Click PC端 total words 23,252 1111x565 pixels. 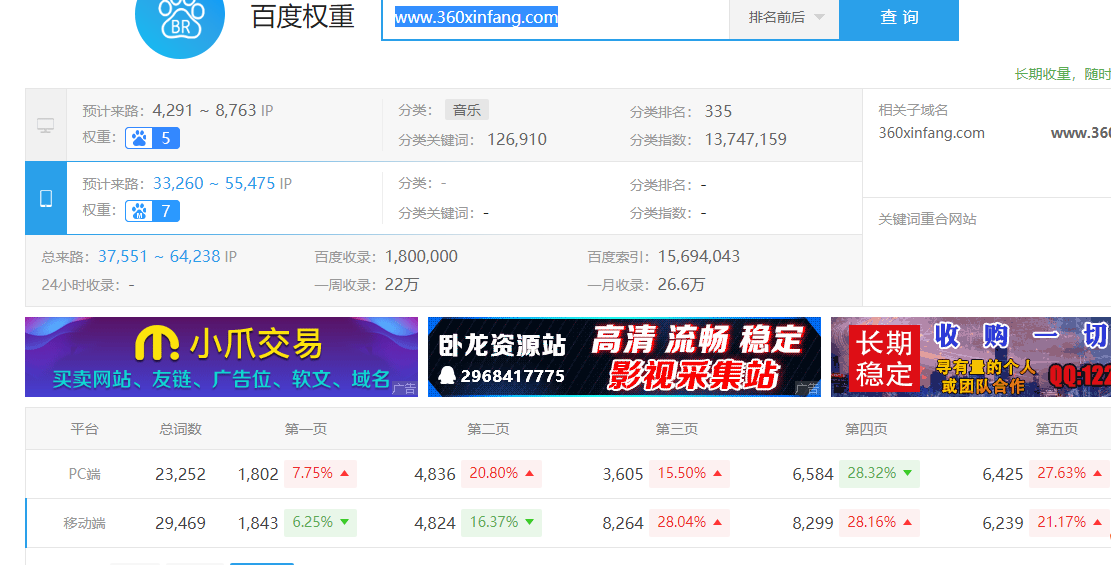click(x=181, y=474)
